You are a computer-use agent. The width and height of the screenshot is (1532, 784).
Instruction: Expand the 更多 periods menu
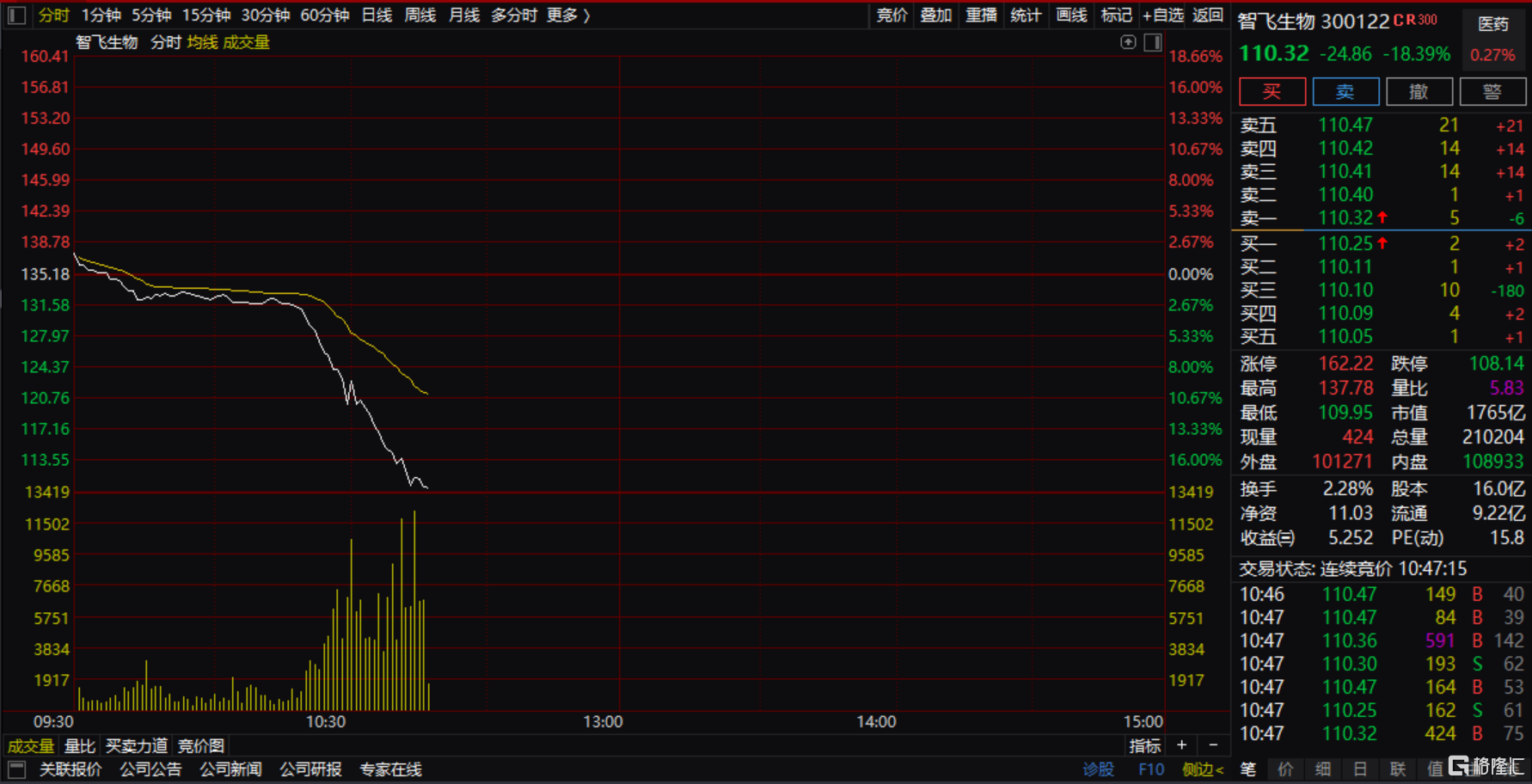tap(568, 15)
